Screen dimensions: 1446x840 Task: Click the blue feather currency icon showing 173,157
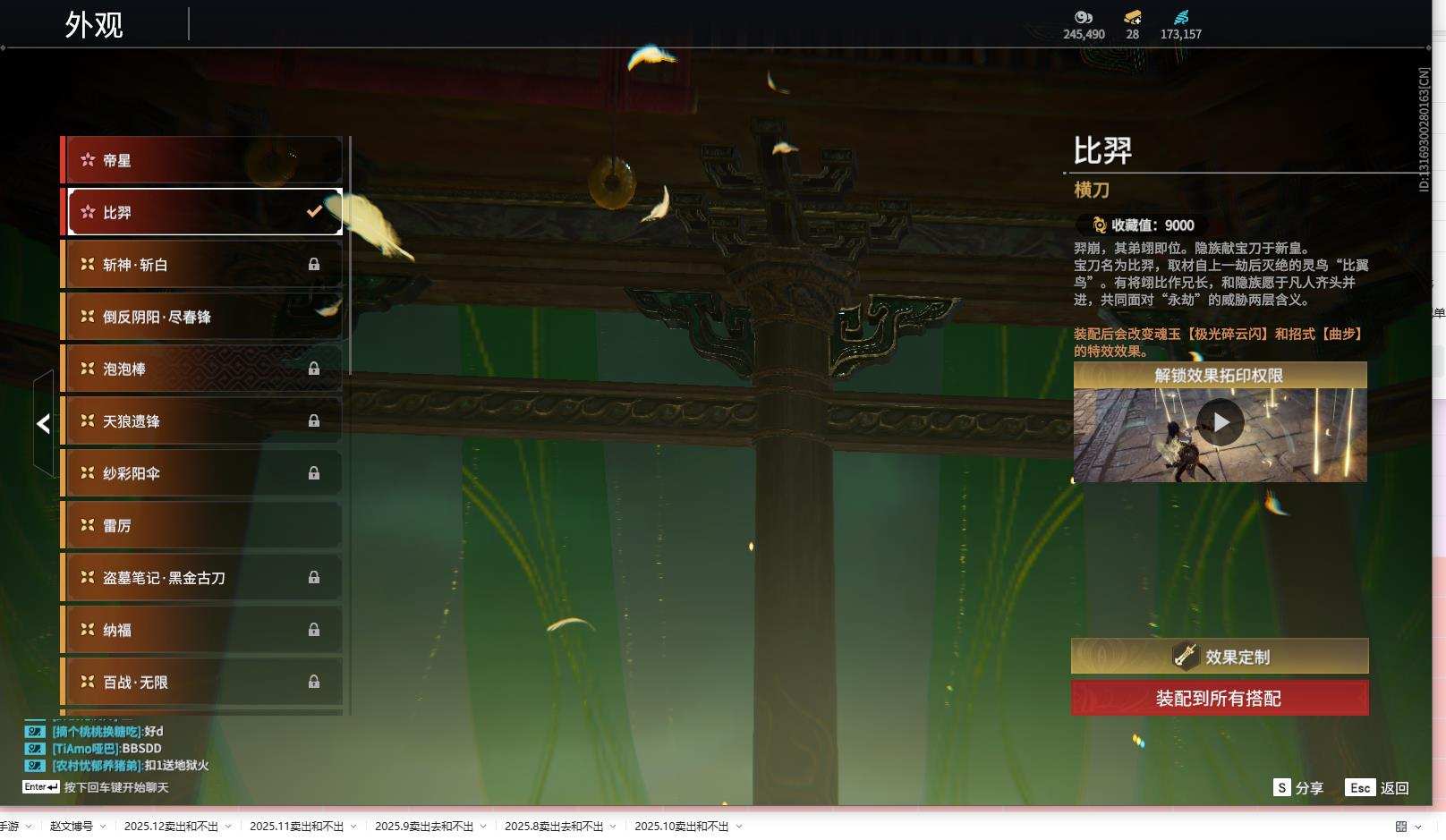[1181, 17]
